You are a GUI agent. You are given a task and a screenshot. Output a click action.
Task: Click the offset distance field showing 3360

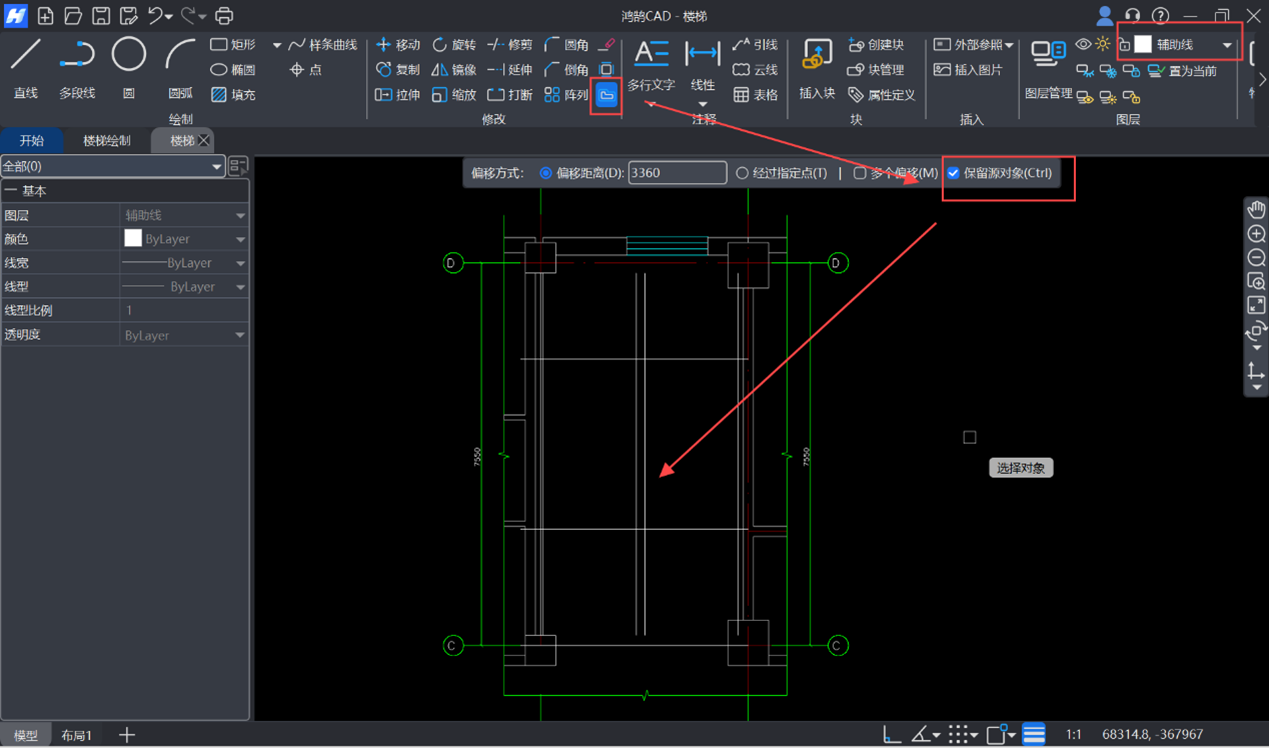coord(677,173)
